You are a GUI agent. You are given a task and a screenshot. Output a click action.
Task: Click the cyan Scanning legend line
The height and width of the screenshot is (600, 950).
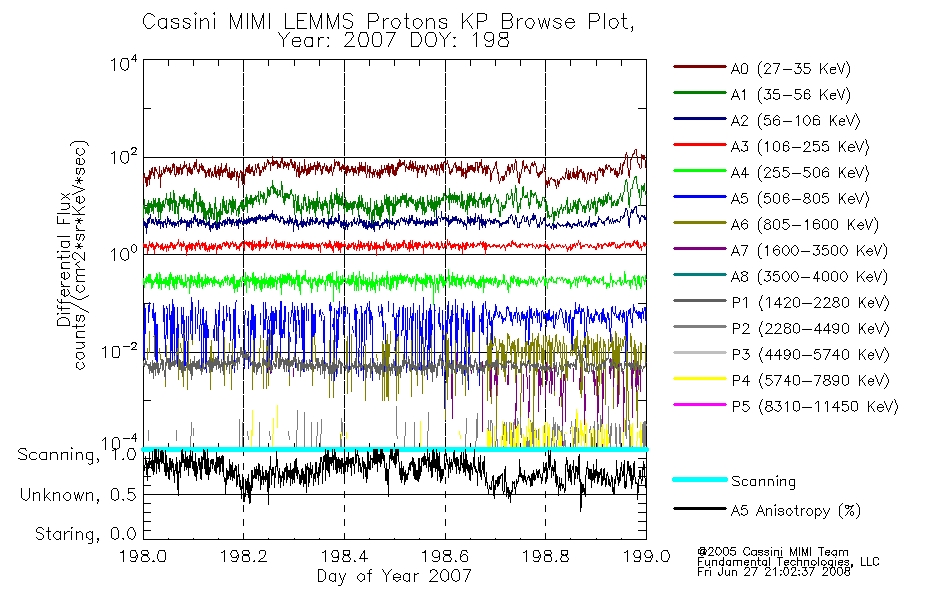coord(699,479)
